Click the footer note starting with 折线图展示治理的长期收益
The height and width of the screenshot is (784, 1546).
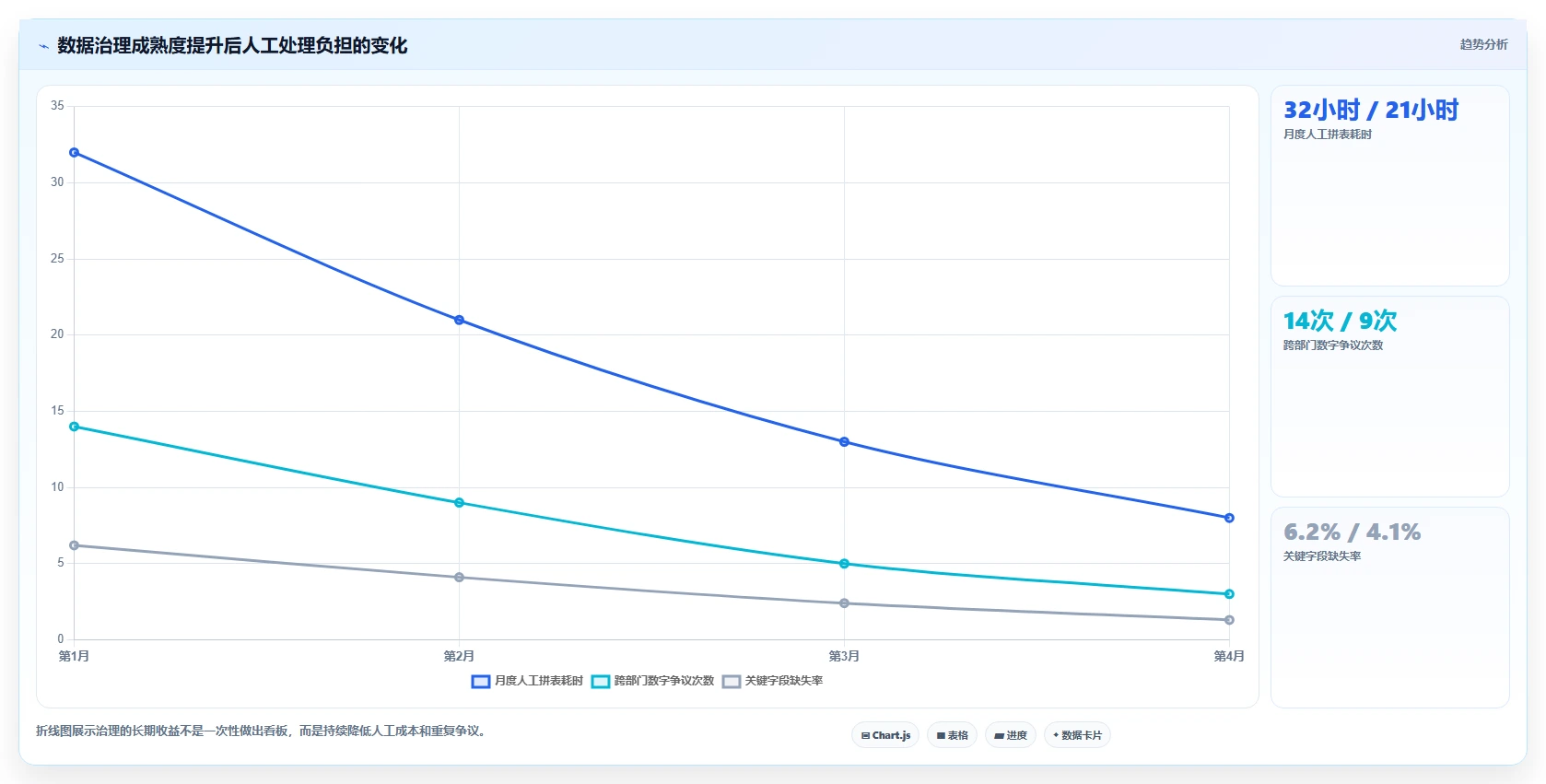click(262, 731)
